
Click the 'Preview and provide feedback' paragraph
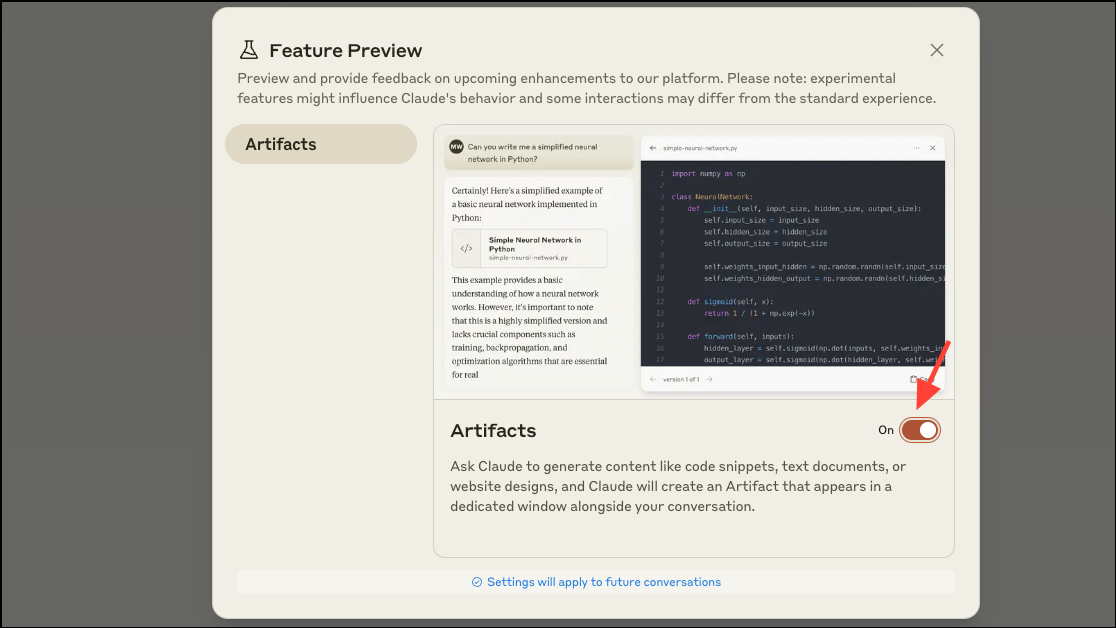(x=586, y=88)
